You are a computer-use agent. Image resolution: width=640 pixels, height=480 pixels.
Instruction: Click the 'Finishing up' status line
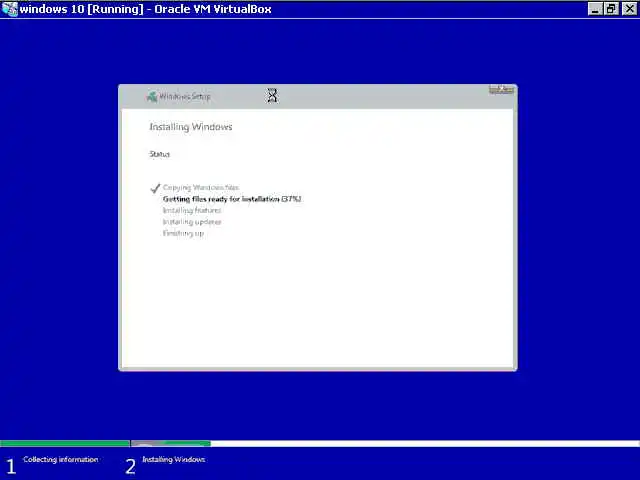[183, 233]
